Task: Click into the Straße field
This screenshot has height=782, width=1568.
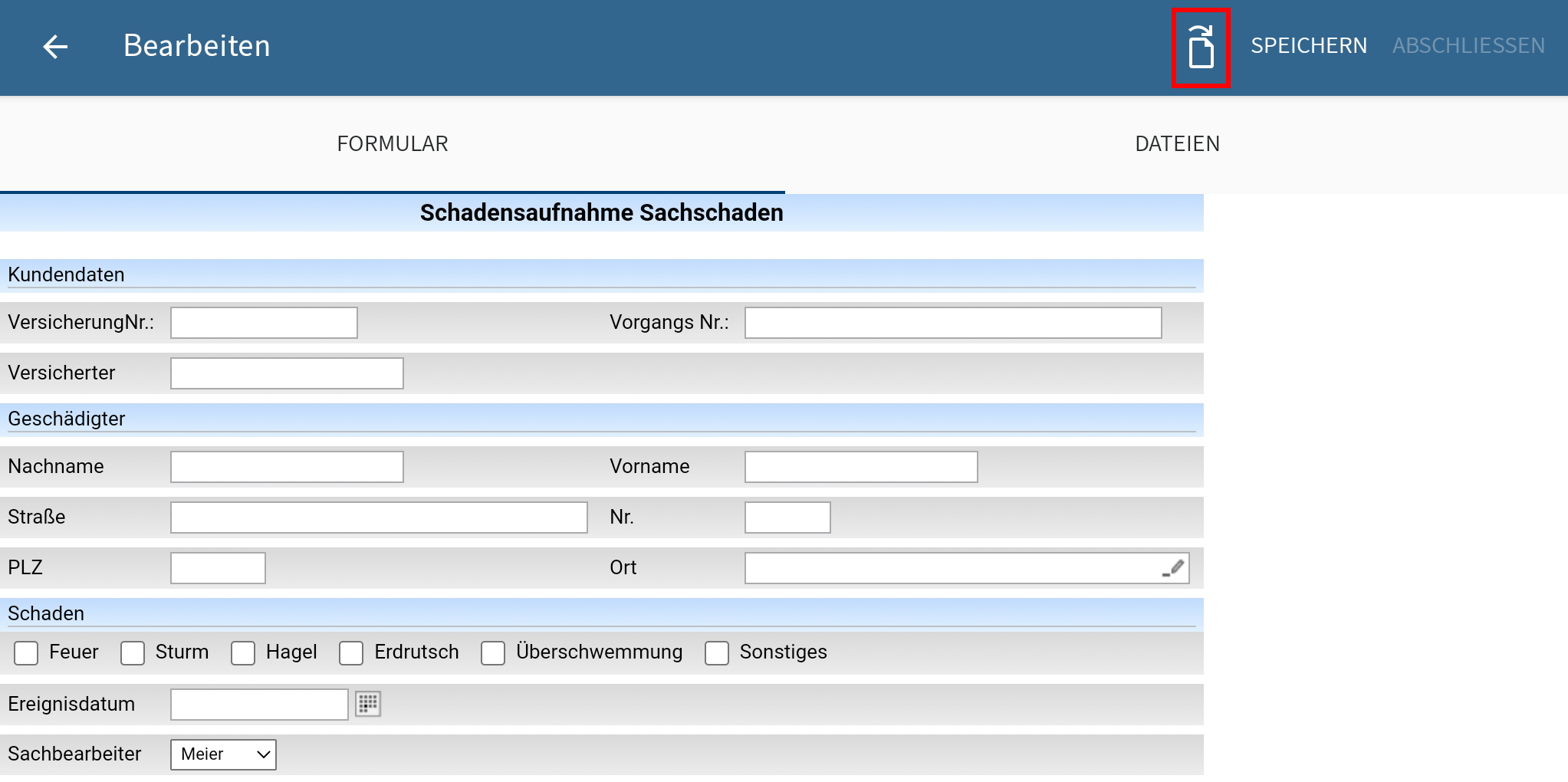Action: [x=379, y=517]
